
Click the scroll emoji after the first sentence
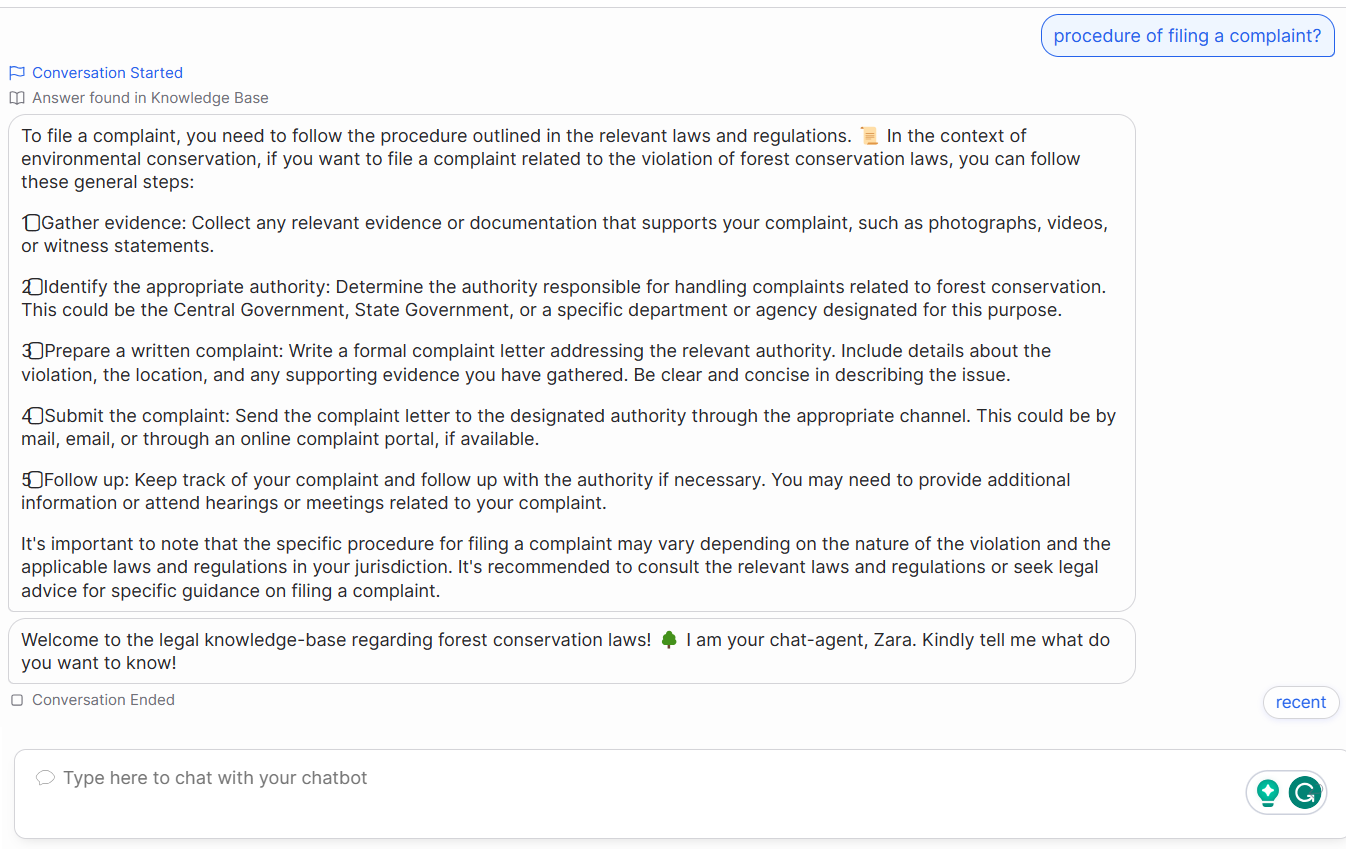click(869, 134)
